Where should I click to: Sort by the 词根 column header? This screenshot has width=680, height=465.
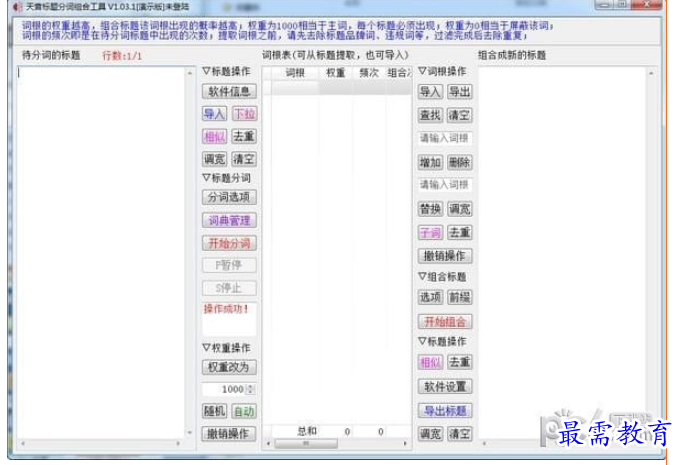(295, 73)
